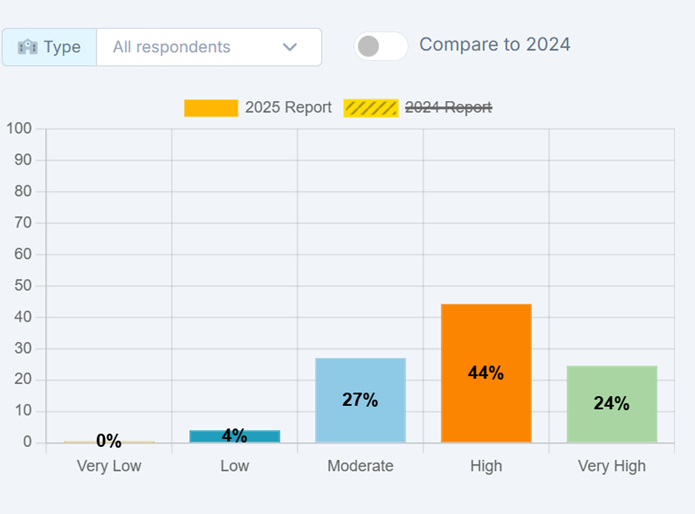Expand the respondents list with chevron arrow
695x514 pixels.
pyautogui.click(x=290, y=47)
